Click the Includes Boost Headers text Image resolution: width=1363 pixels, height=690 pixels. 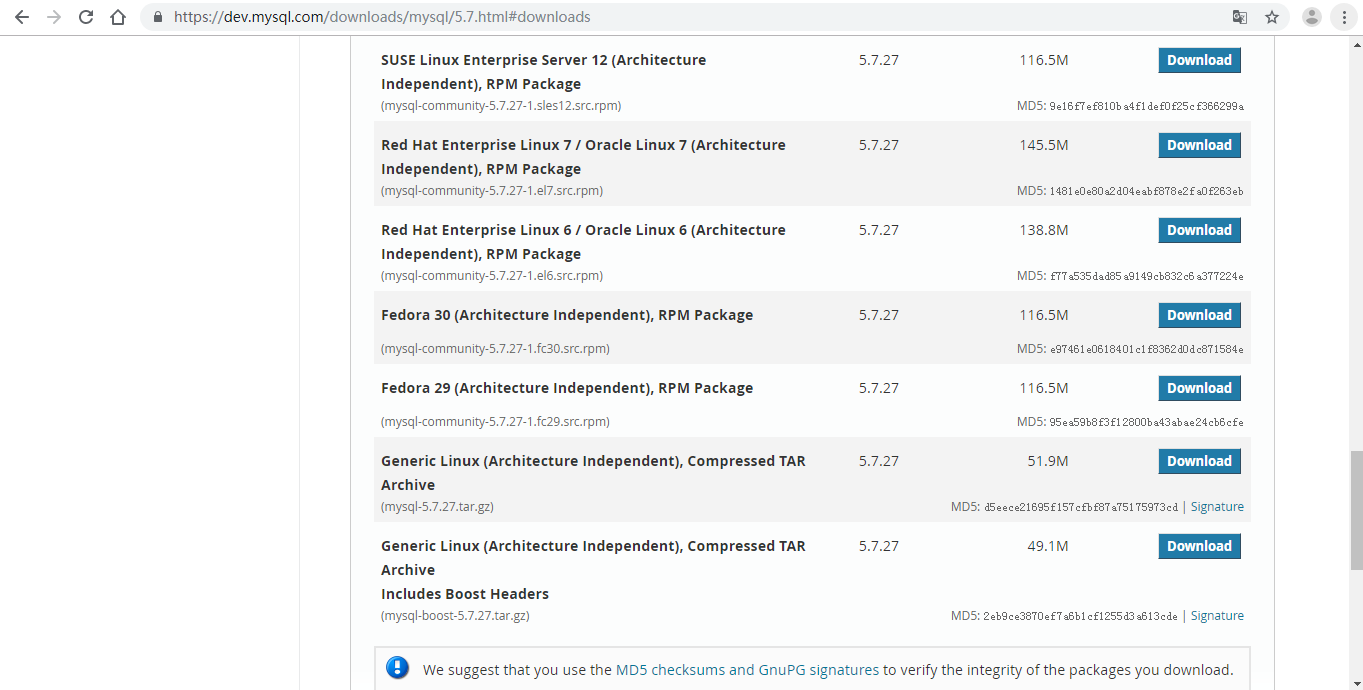pos(465,594)
